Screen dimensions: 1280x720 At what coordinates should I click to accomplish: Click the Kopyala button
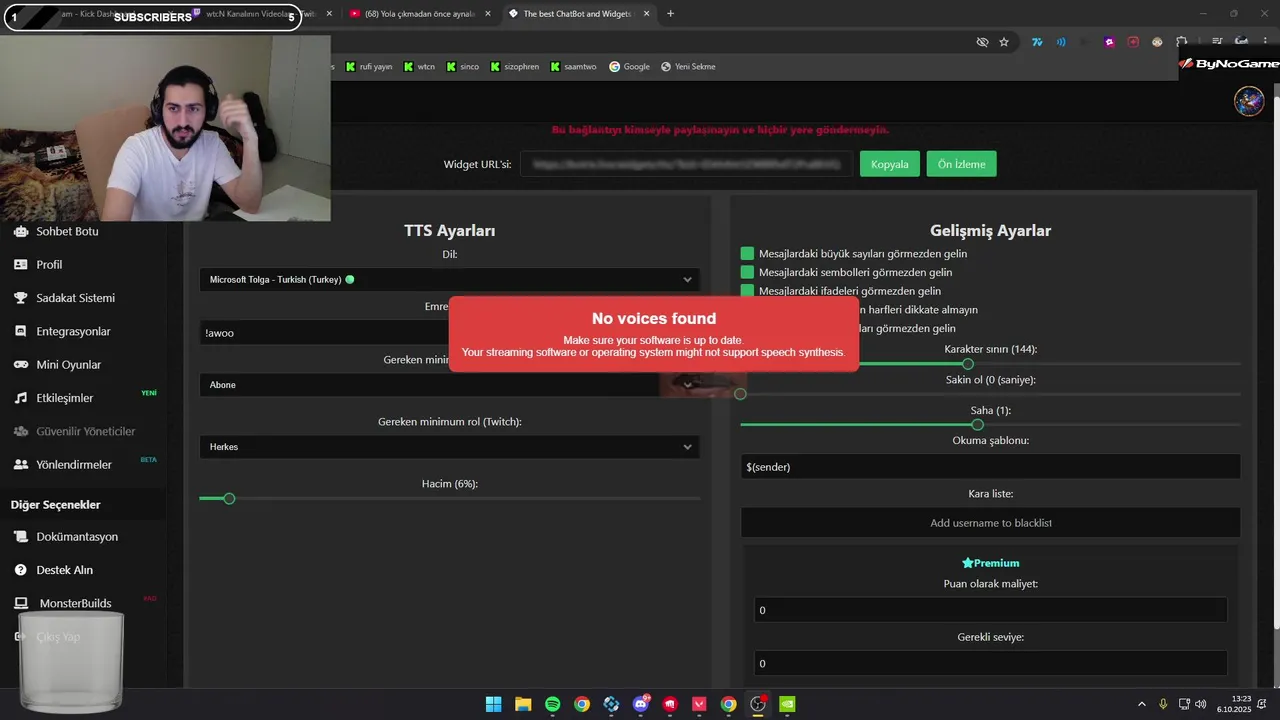coord(889,164)
